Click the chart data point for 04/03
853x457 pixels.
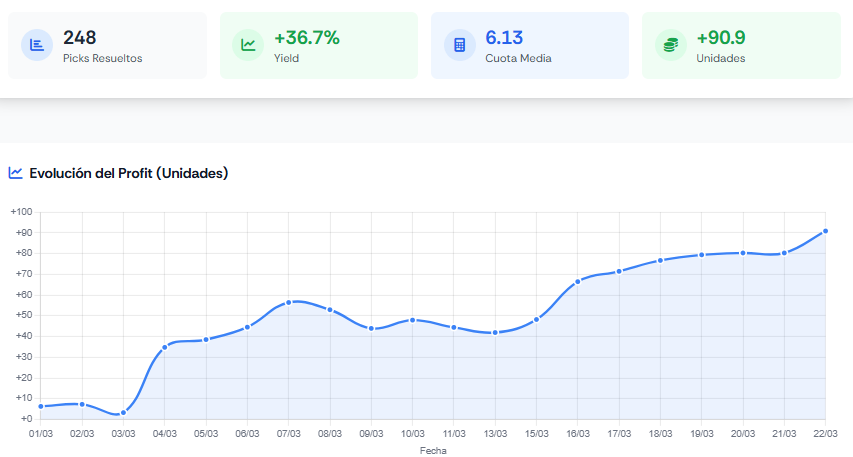pyautogui.click(x=165, y=347)
